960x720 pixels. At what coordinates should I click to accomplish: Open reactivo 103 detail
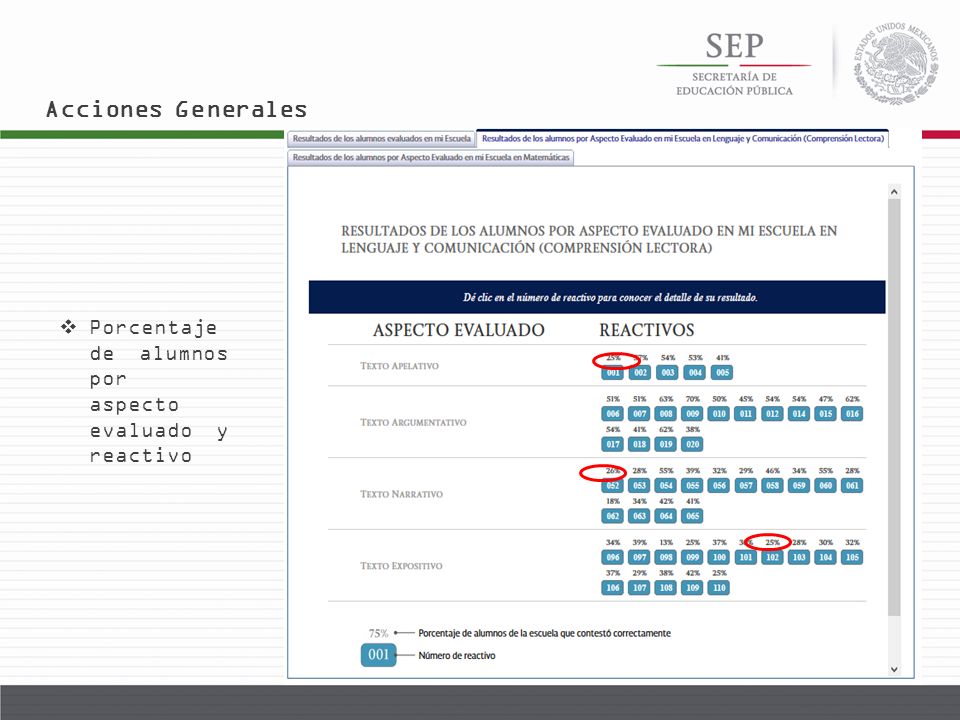[799, 557]
